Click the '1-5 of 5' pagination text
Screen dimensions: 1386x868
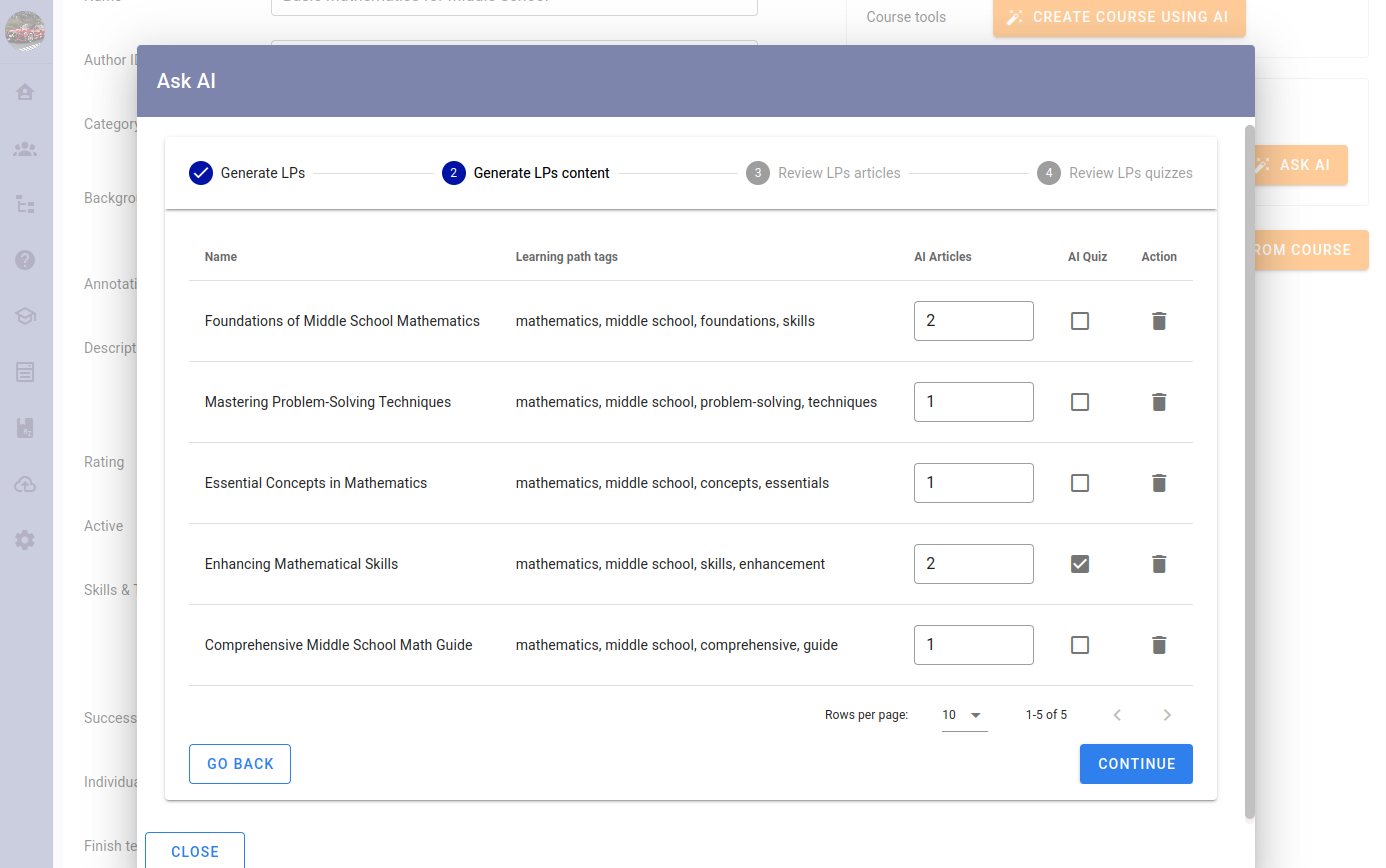[1046, 715]
